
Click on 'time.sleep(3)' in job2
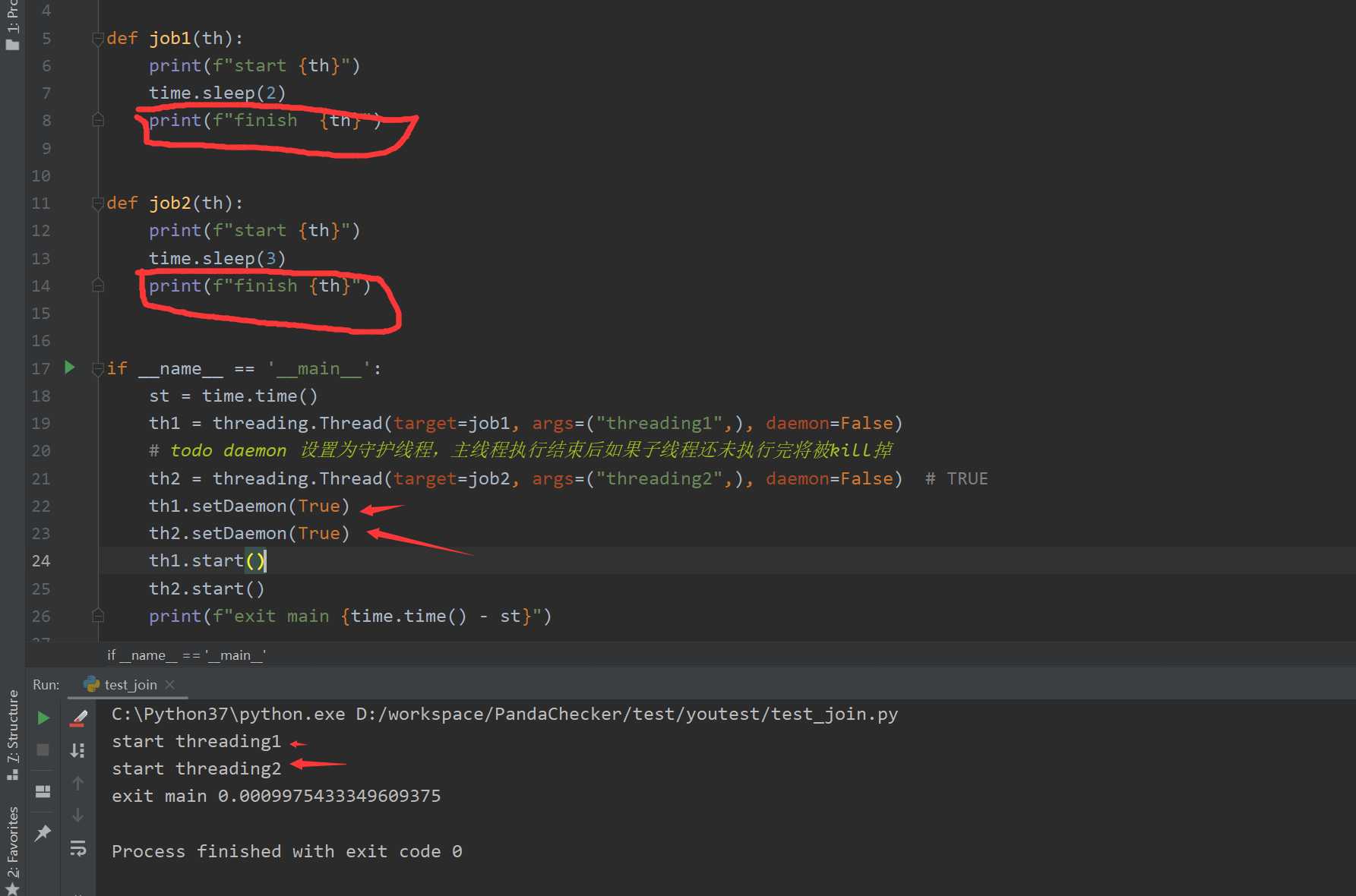click(217, 258)
